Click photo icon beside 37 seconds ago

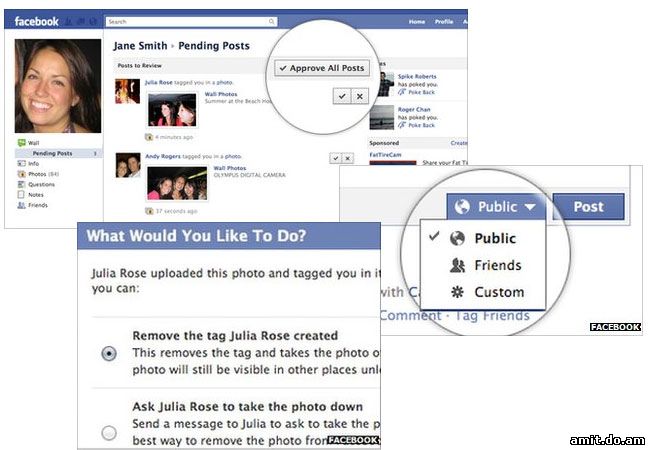(149, 211)
